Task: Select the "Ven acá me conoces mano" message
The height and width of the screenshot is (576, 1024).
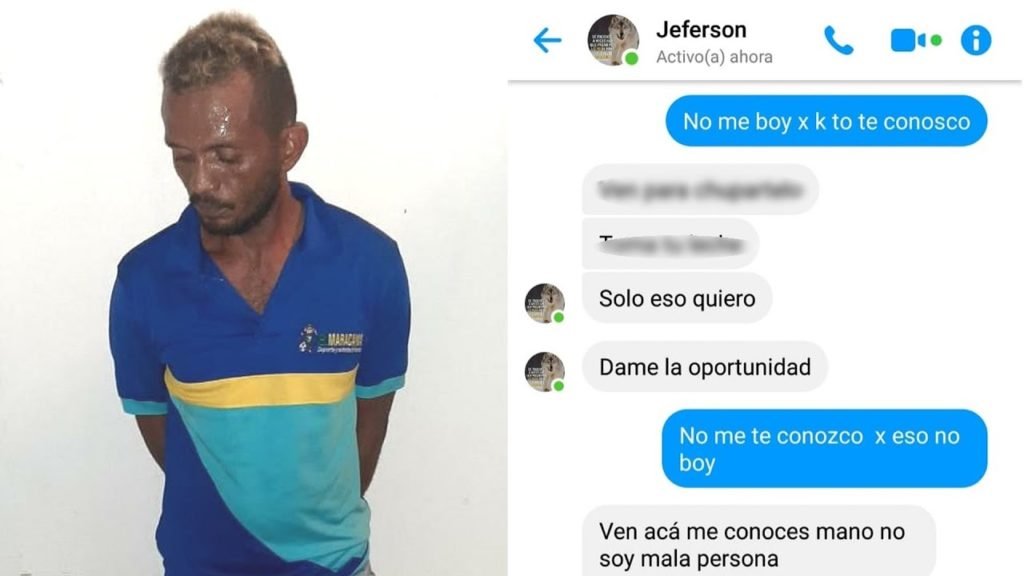Action: (x=758, y=541)
